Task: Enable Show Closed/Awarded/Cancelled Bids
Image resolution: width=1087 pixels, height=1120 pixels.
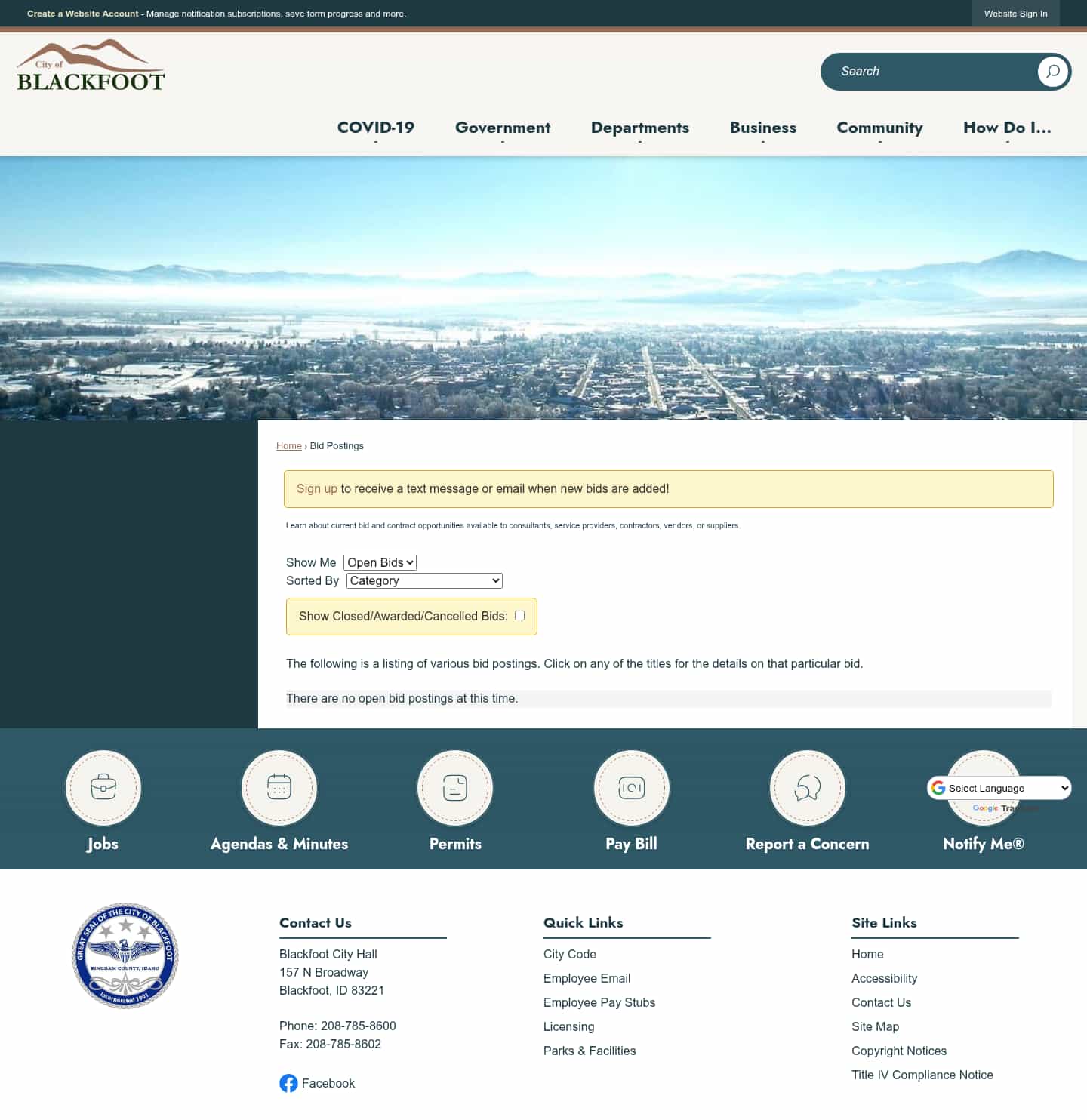Action: click(519, 615)
